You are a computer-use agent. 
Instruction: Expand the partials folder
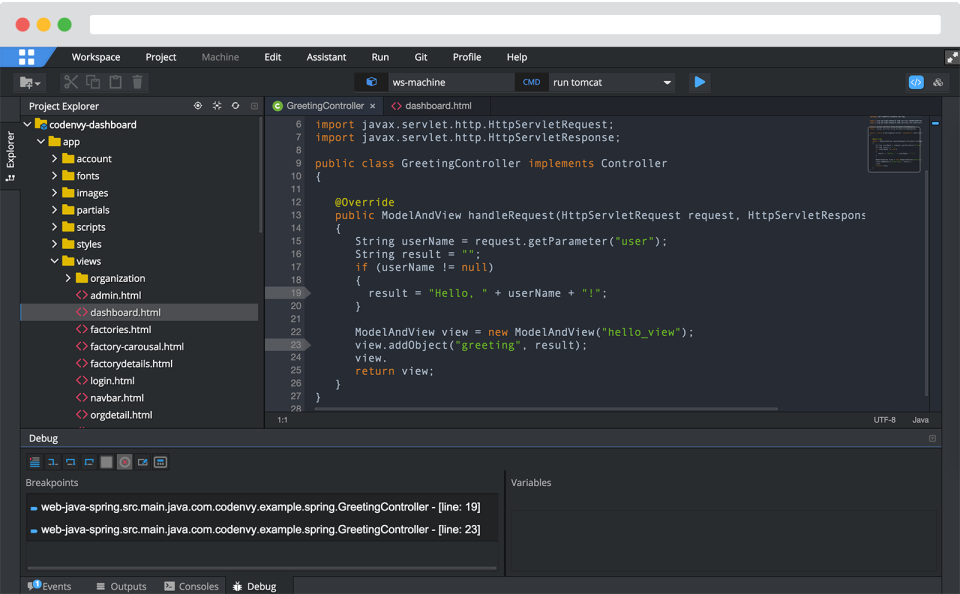tap(54, 210)
